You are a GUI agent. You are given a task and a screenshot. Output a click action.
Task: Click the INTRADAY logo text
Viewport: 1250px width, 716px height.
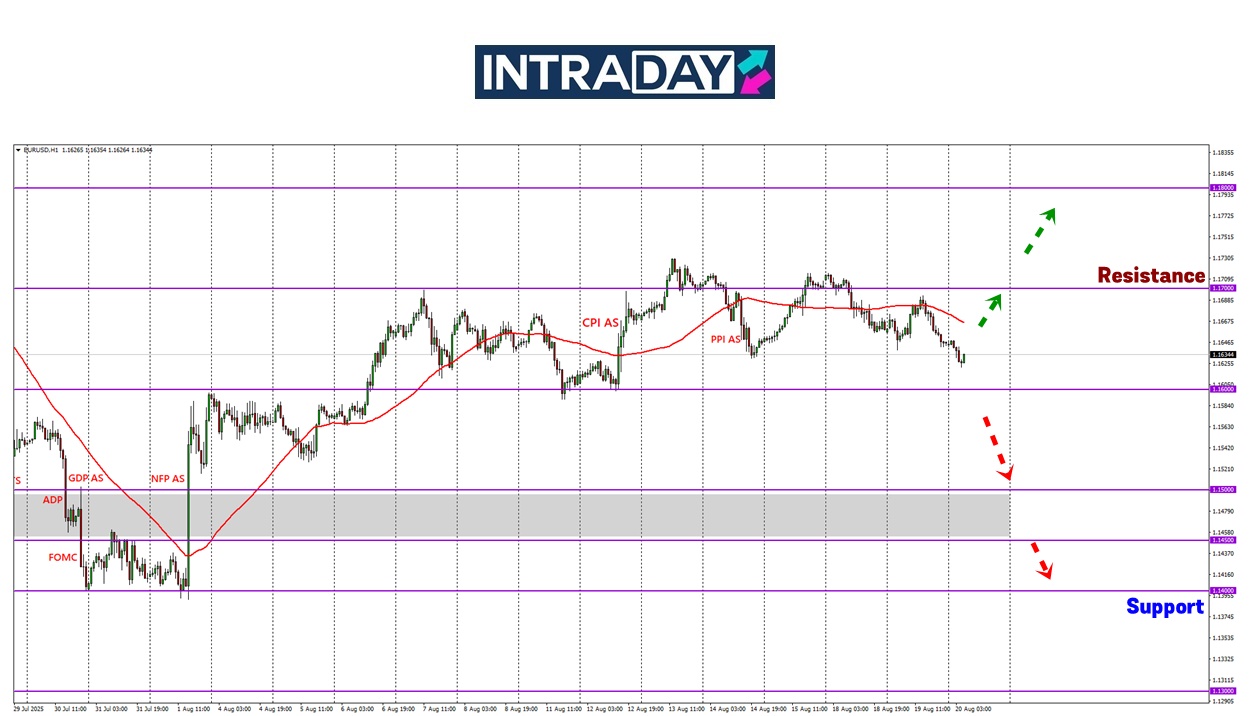point(607,72)
